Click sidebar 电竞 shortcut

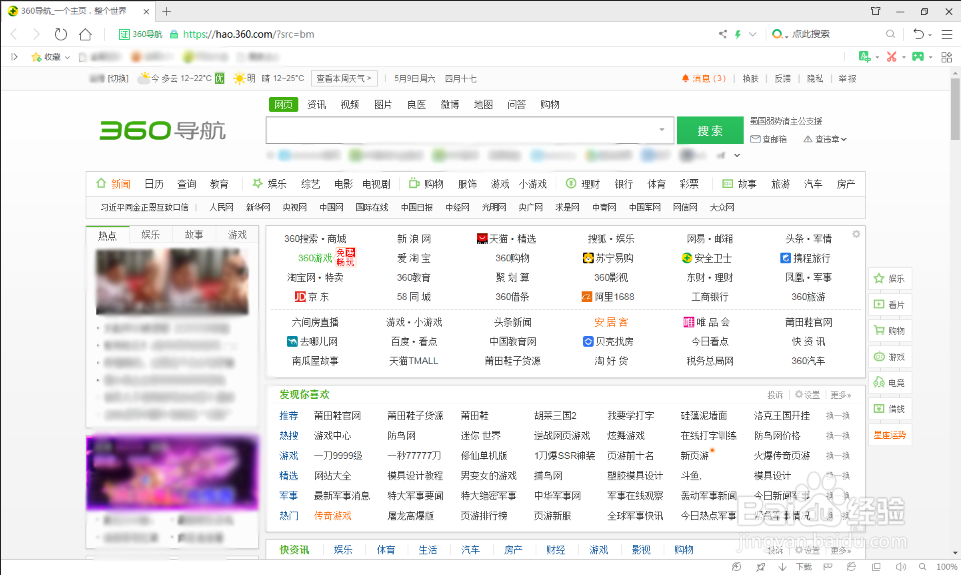890,383
